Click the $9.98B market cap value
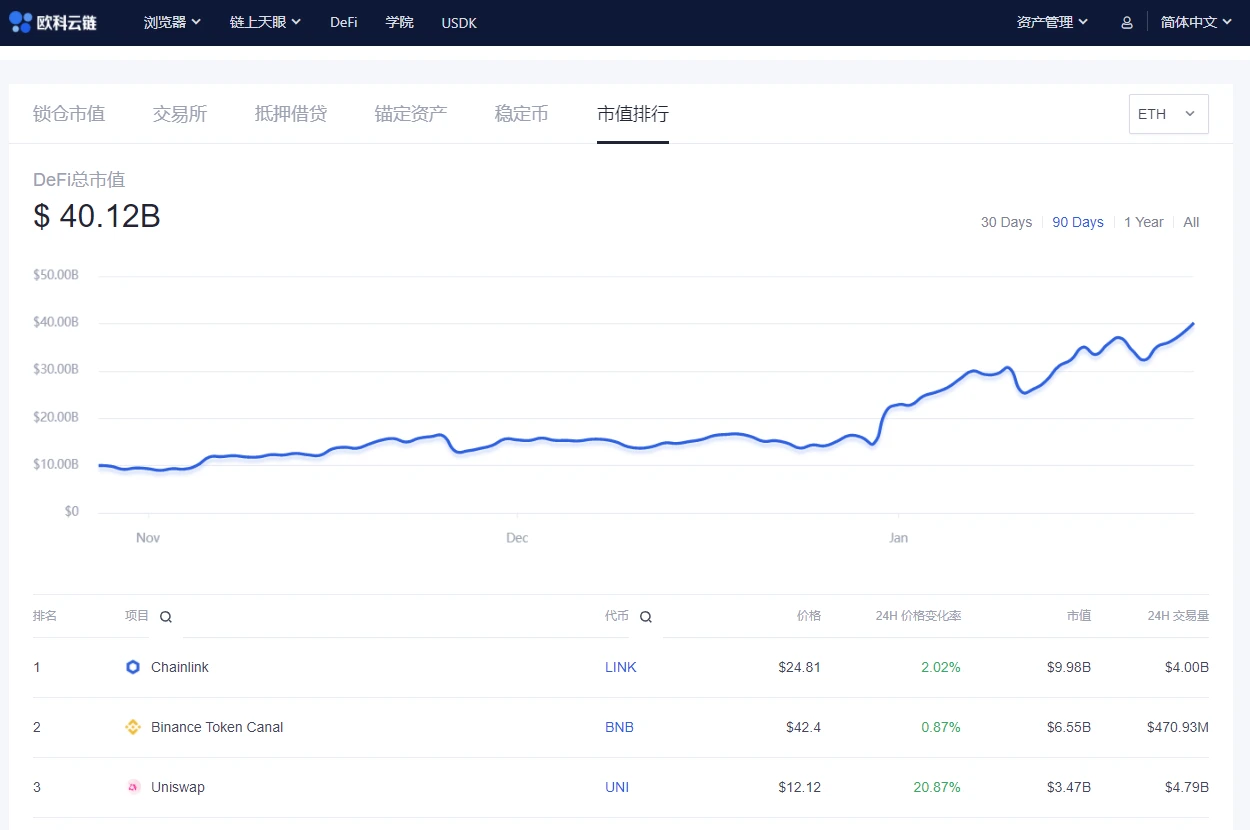 click(1068, 667)
